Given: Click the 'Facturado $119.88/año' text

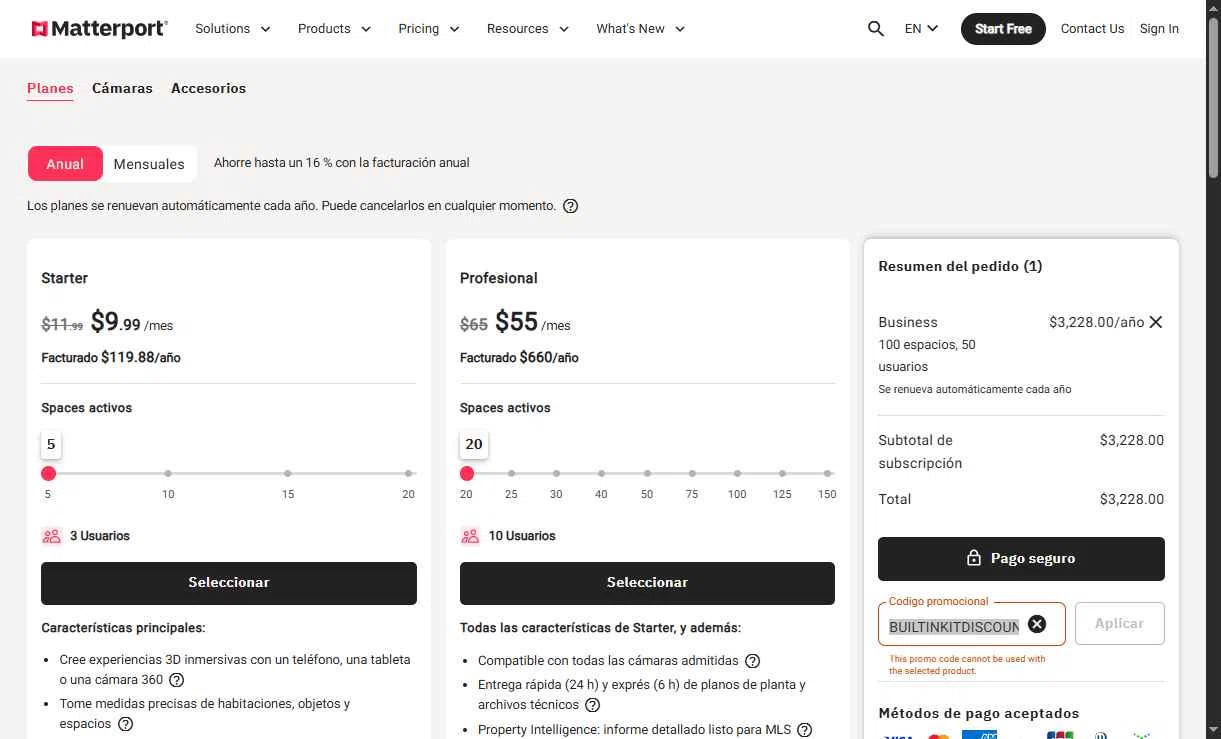Looking at the screenshot, I should (x=111, y=357).
